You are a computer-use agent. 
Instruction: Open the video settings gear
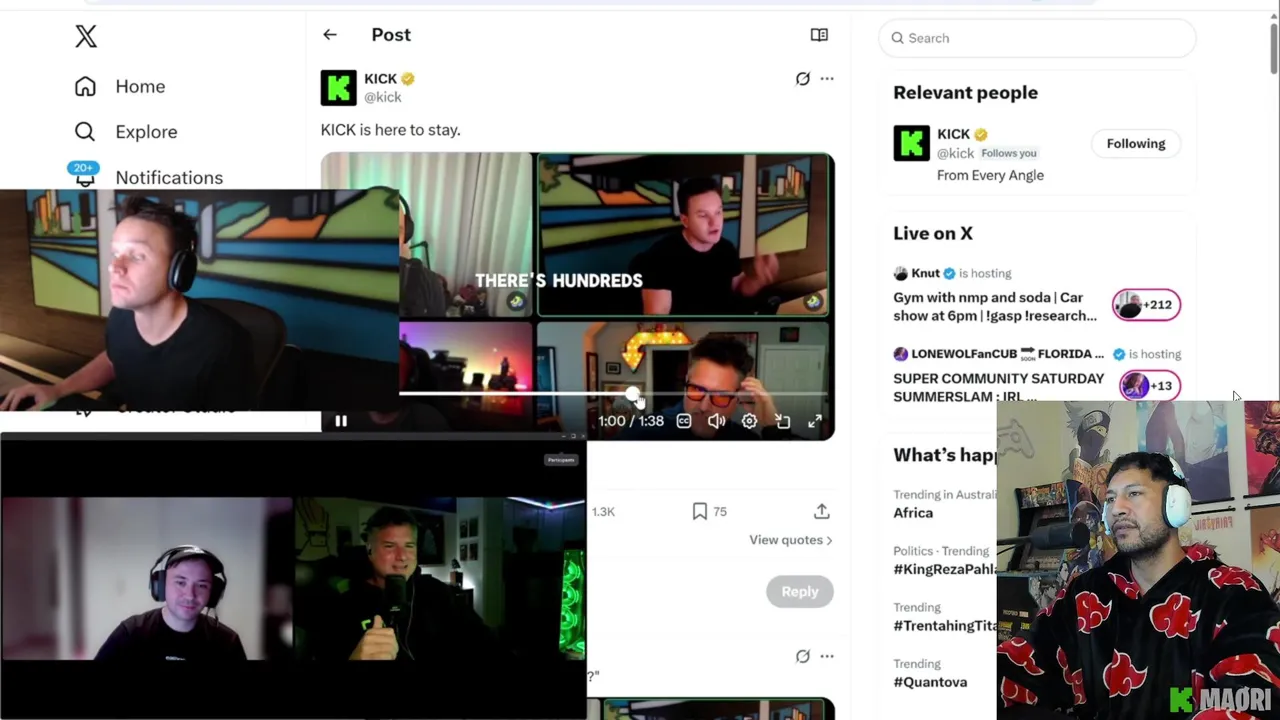(x=749, y=421)
